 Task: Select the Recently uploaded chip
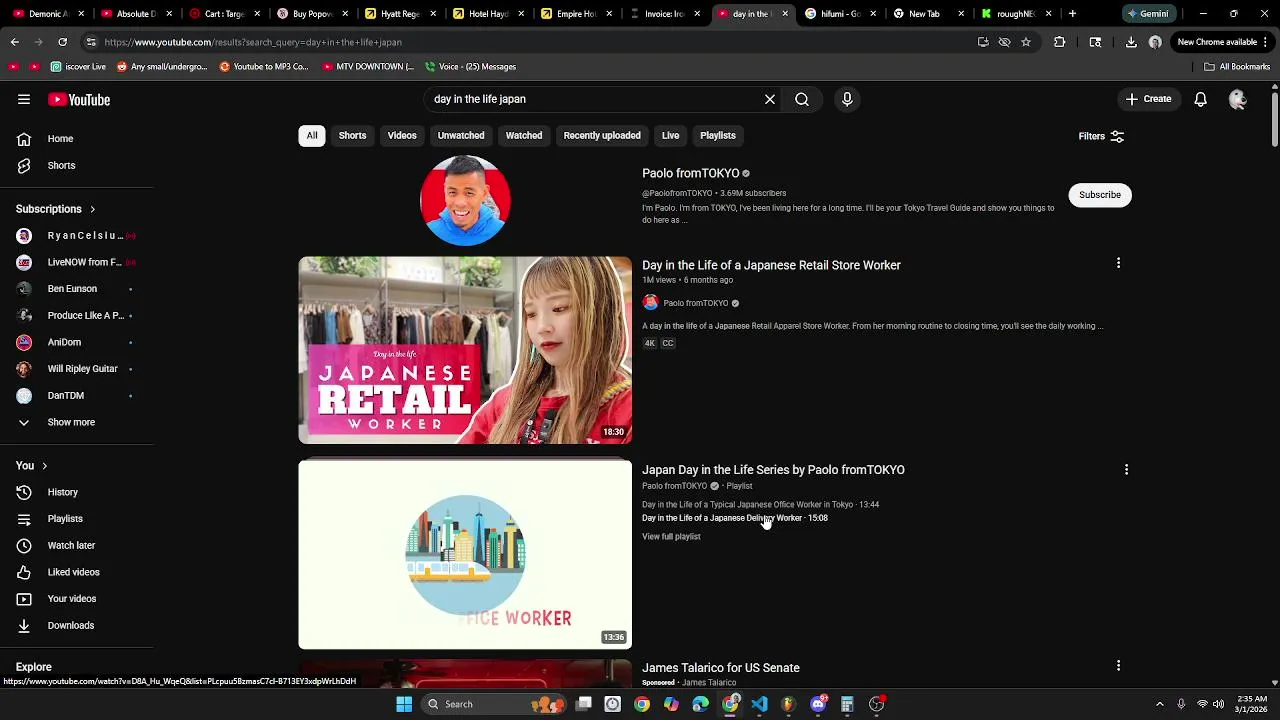tap(602, 136)
